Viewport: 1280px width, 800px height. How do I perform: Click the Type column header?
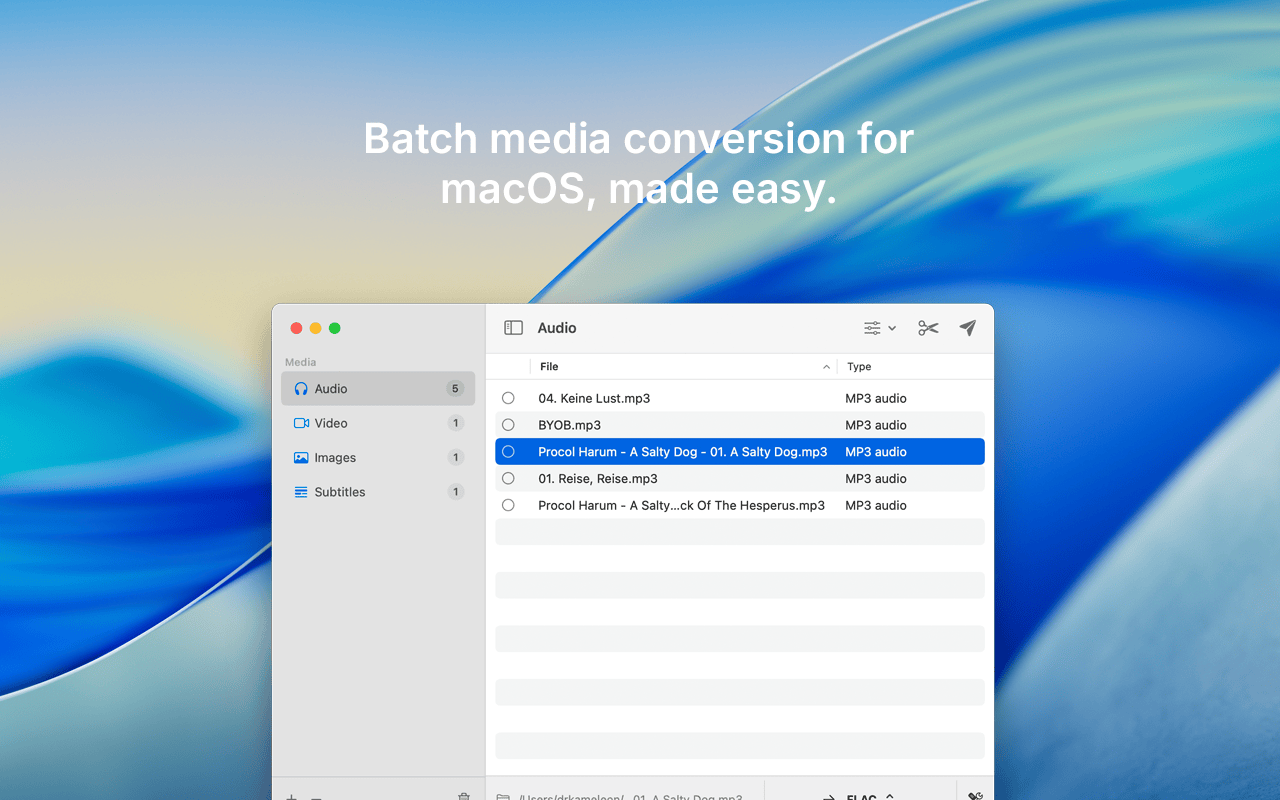pos(915,367)
